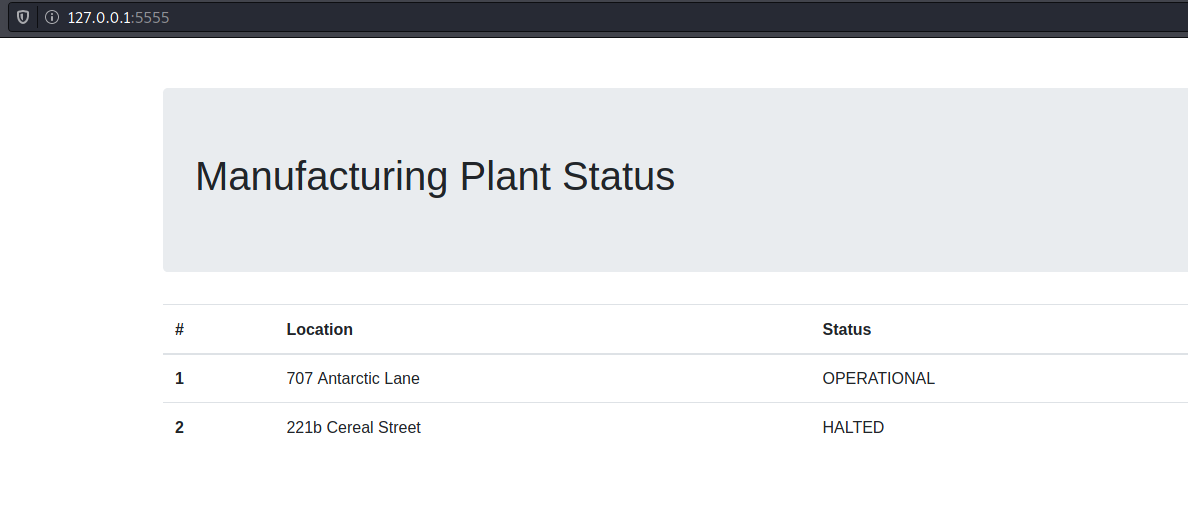Click the # column header
Viewport: 1188px width, 506px height.
point(180,330)
